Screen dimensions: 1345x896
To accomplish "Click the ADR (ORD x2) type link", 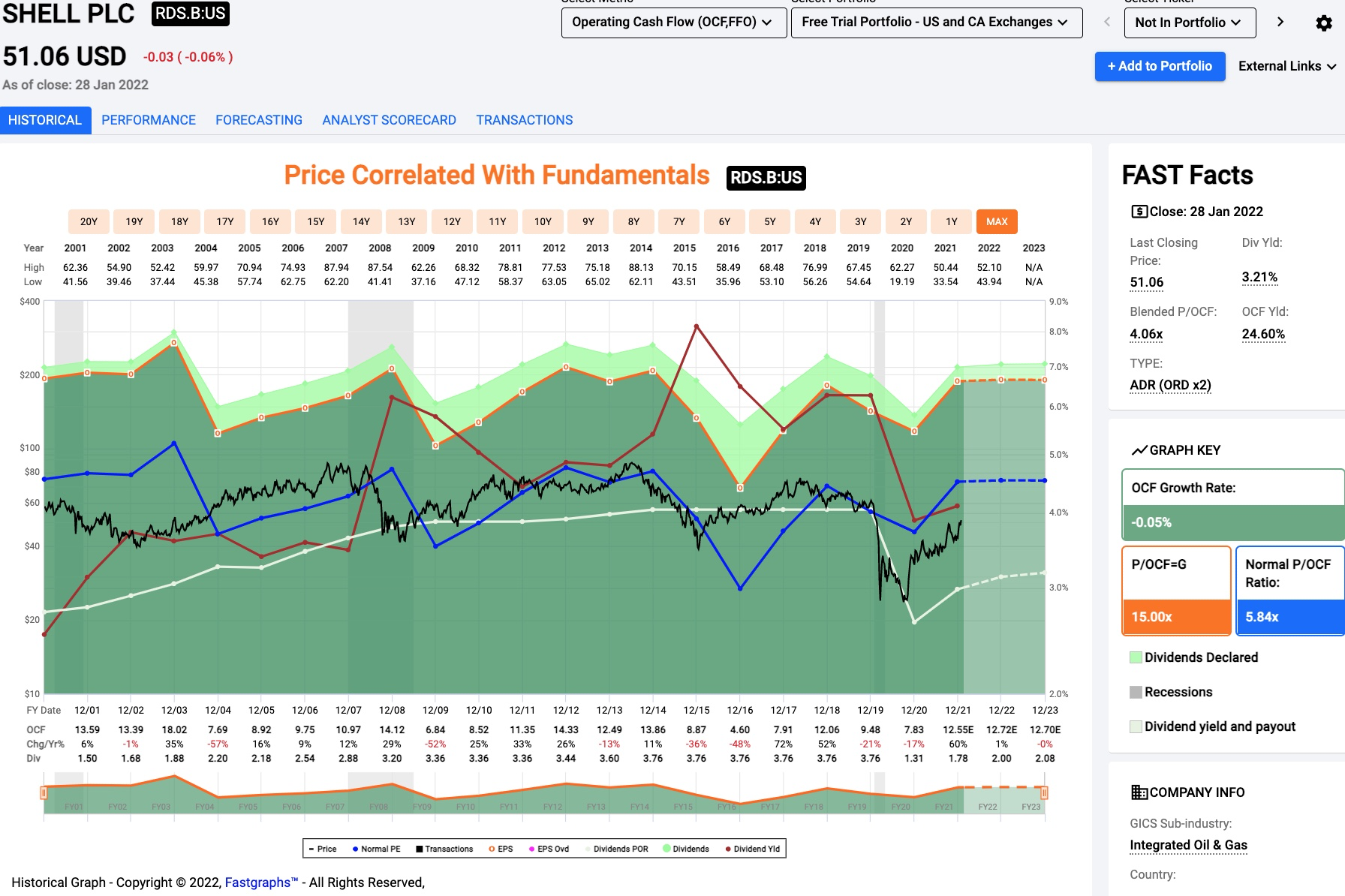I will click(x=1170, y=385).
